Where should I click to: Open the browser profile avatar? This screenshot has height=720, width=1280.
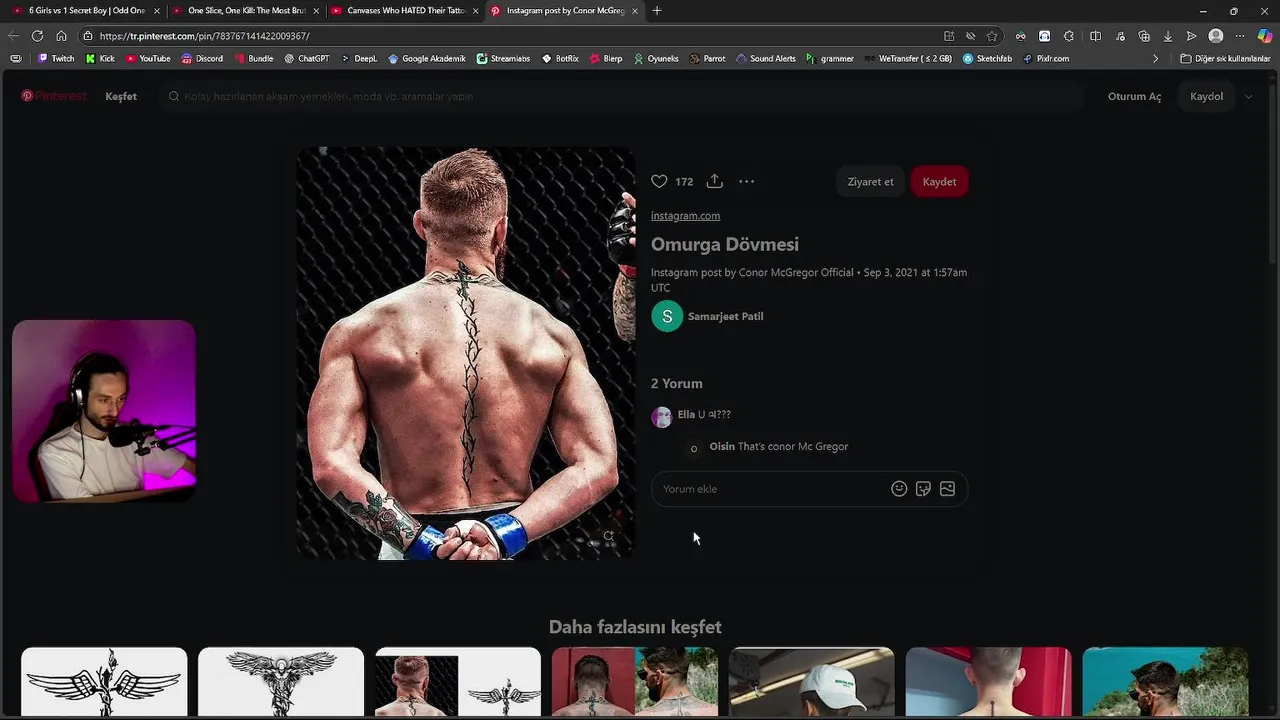tap(1216, 36)
